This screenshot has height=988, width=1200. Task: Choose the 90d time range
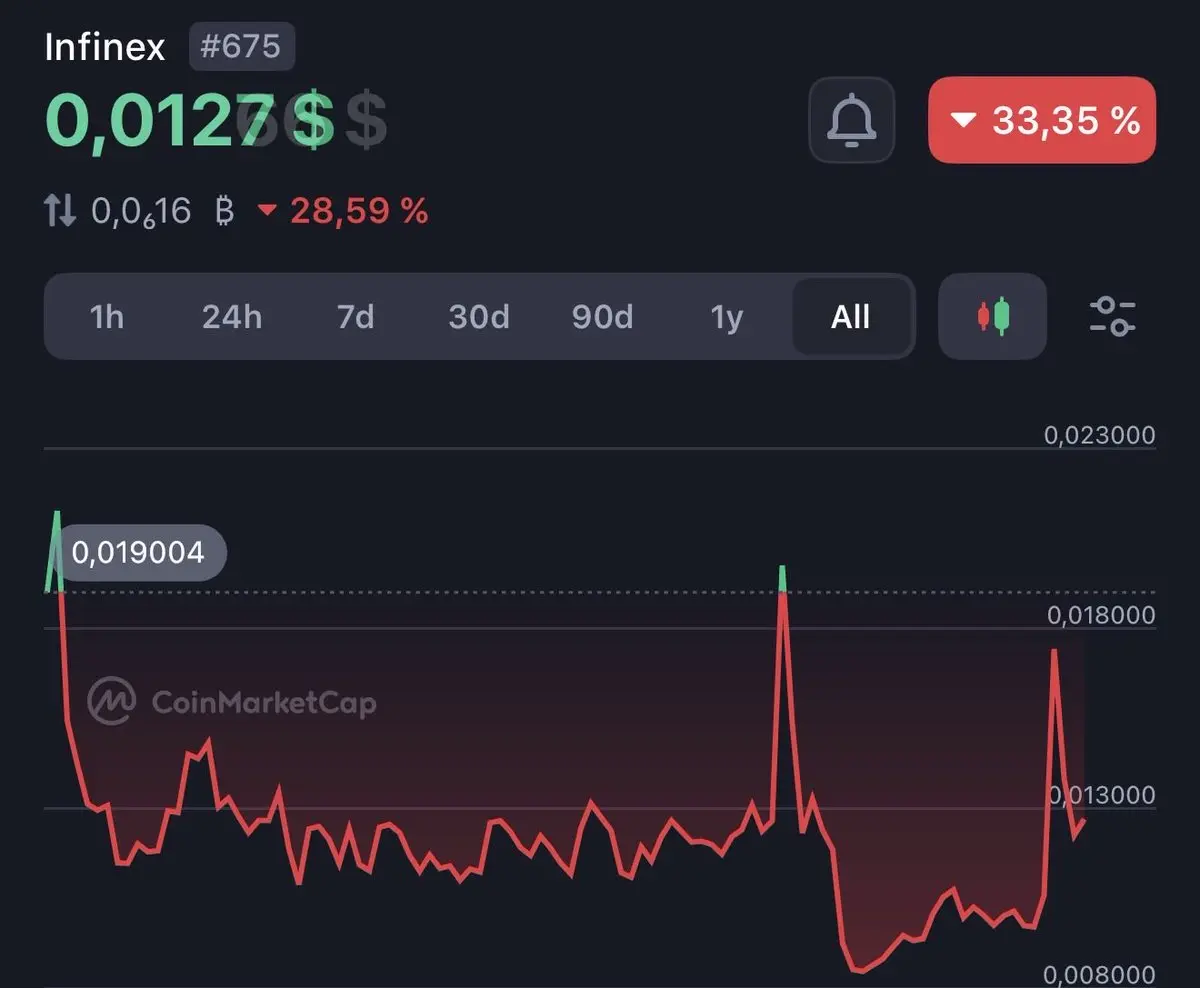tap(602, 317)
